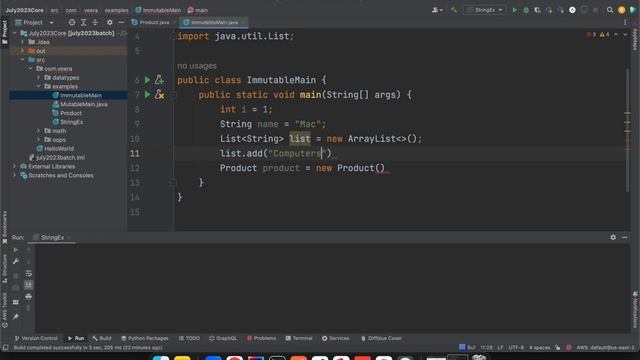Switch to the ImmutableMain.java editor tab
Screen dimensions: 640x360
click(x=214, y=22)
